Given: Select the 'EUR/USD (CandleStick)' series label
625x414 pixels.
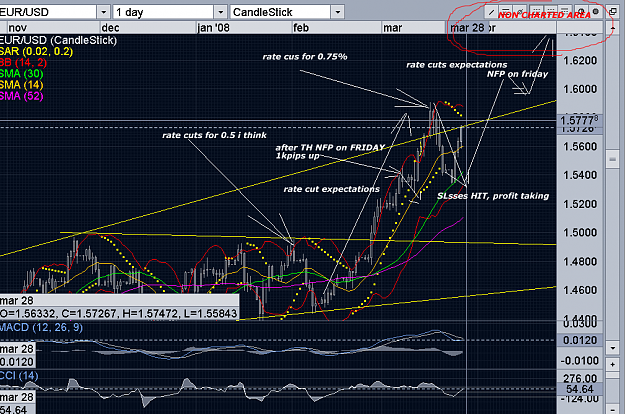Looking at the screenshot, I should tap(58, 40).
